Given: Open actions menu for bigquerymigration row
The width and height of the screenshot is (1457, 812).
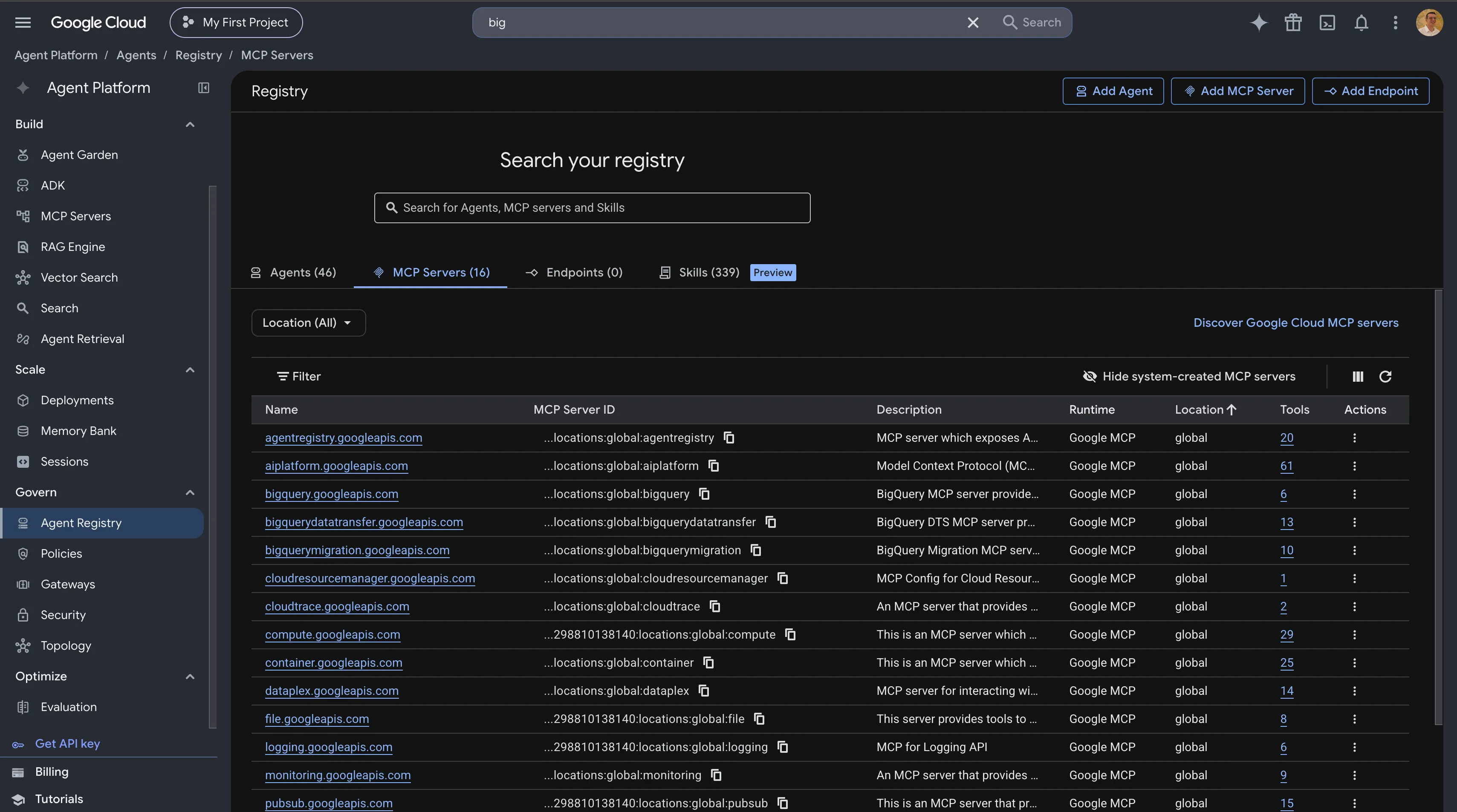Looking at the screenshot, I should click(1354, 550).
